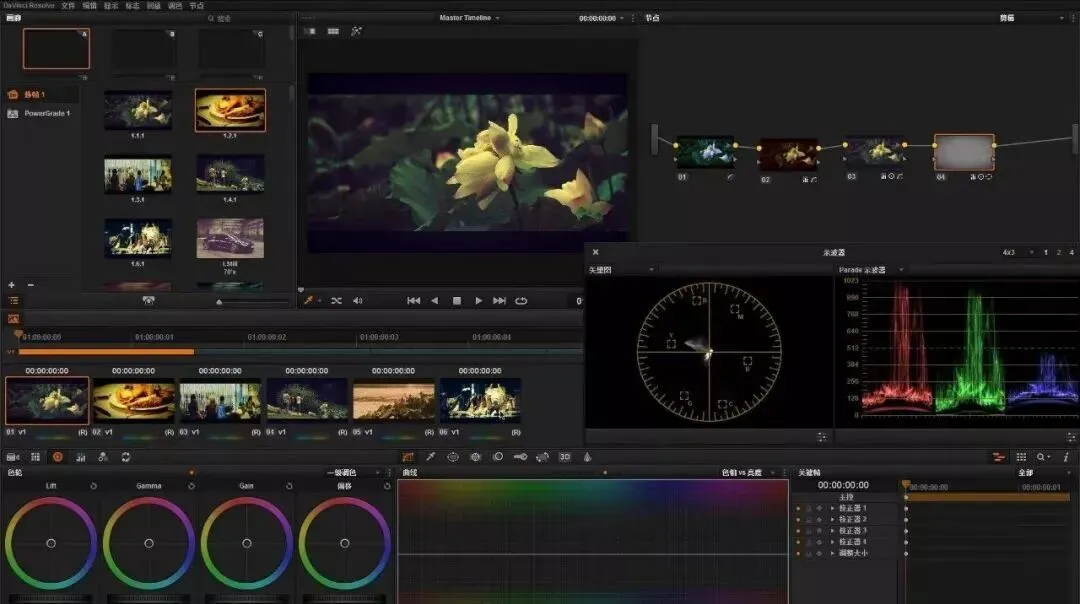This screenshot has height=604, width=1080.
Task: Open the Power Window palette icon
Action: click(453, 457)
